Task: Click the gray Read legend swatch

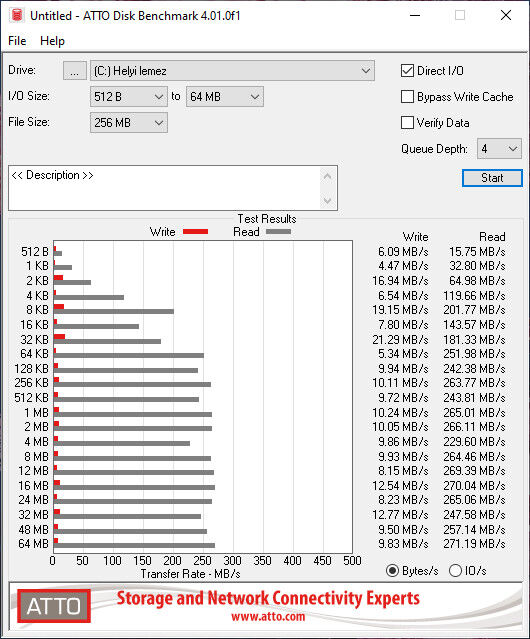Action: click(278, 232)
